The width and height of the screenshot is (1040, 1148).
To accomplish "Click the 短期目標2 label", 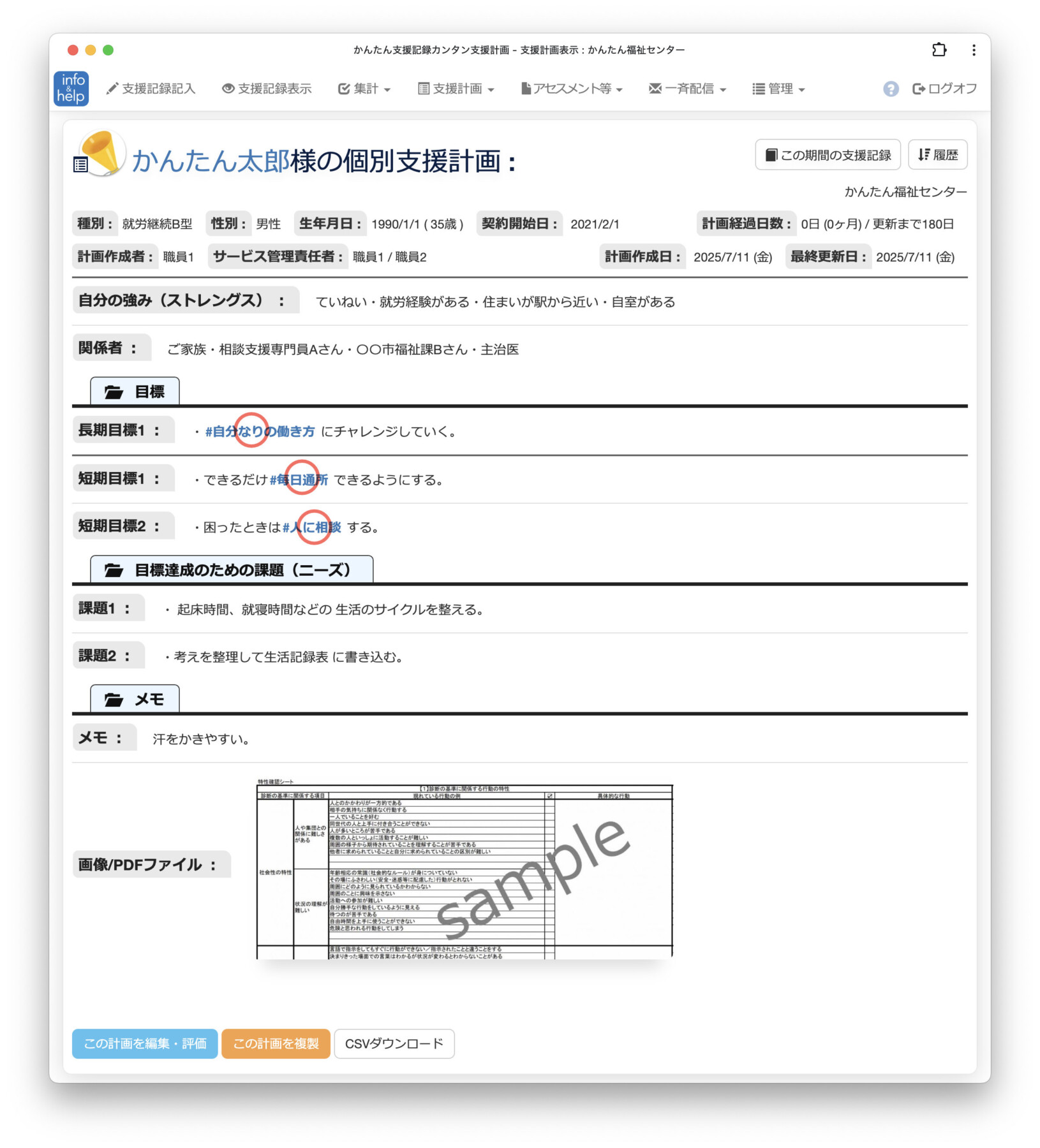I will click(x=123, y=526).
